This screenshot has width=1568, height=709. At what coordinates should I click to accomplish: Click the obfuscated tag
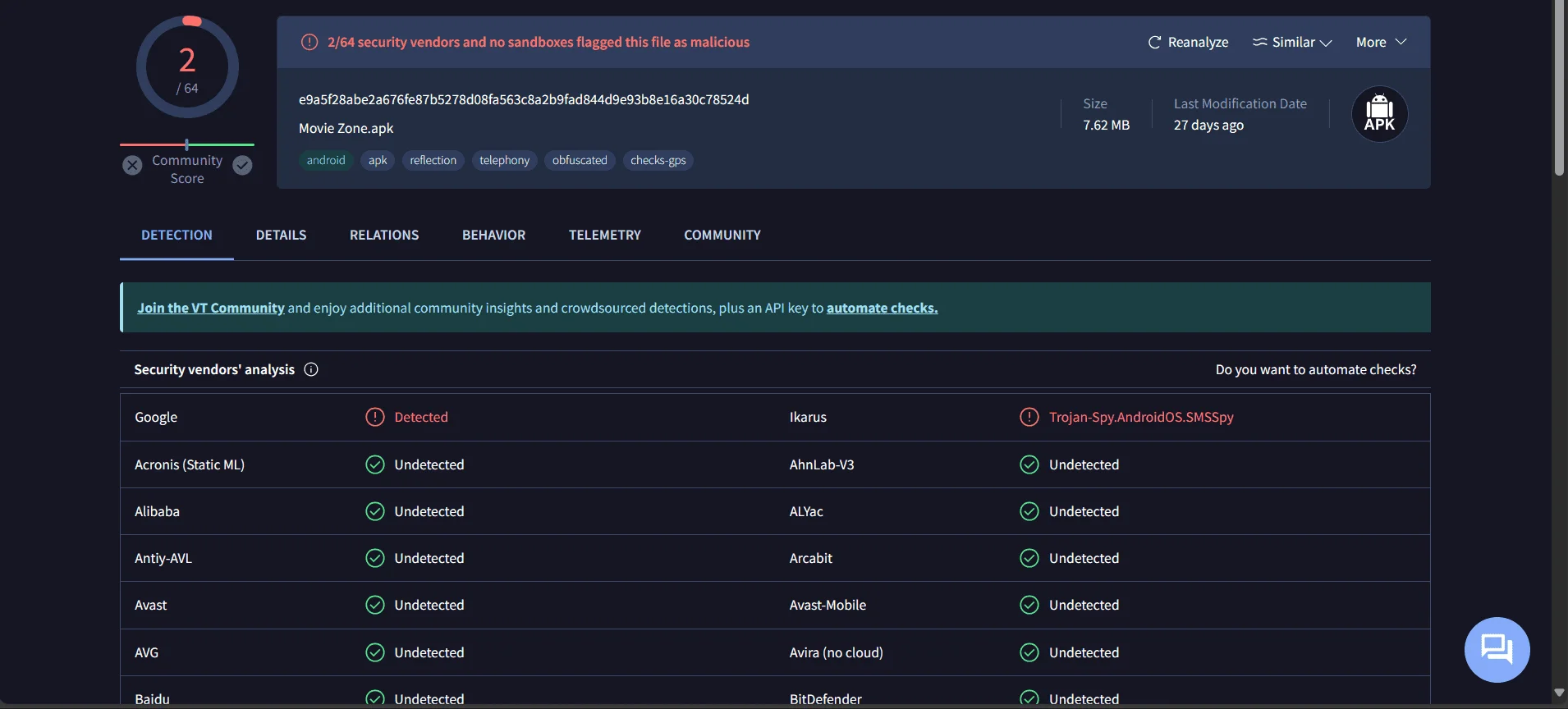(580, 160)
